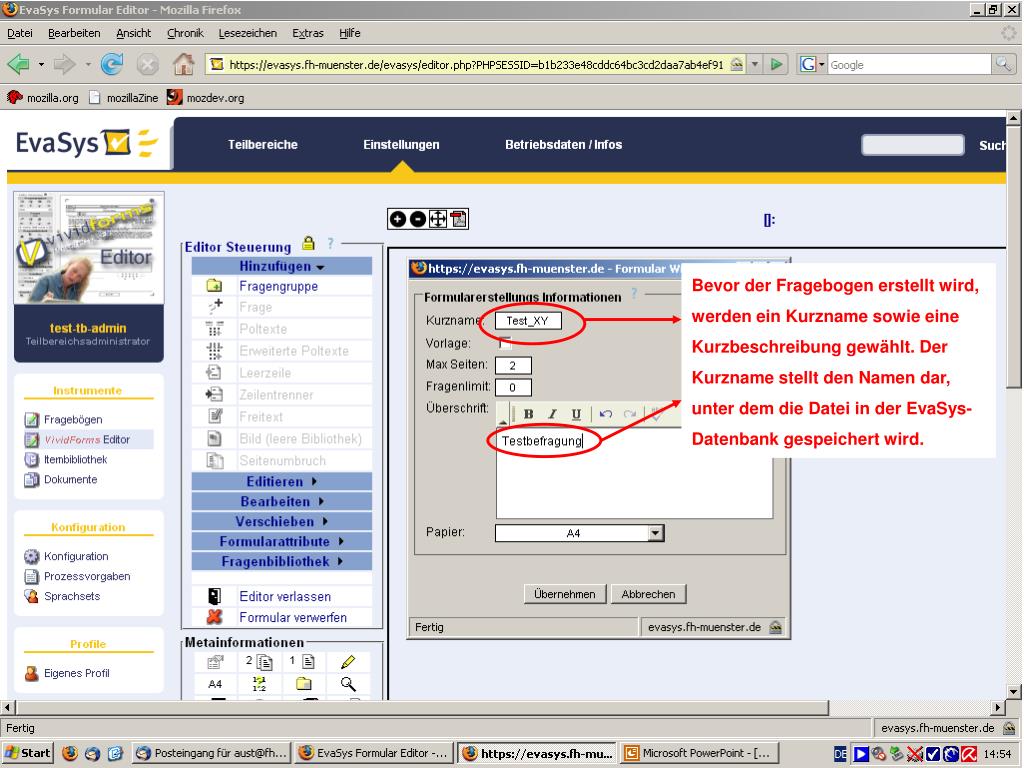Click the horizontal scrollbar thumb
Screen dimensions: 1024x768
tap(422, 707)
